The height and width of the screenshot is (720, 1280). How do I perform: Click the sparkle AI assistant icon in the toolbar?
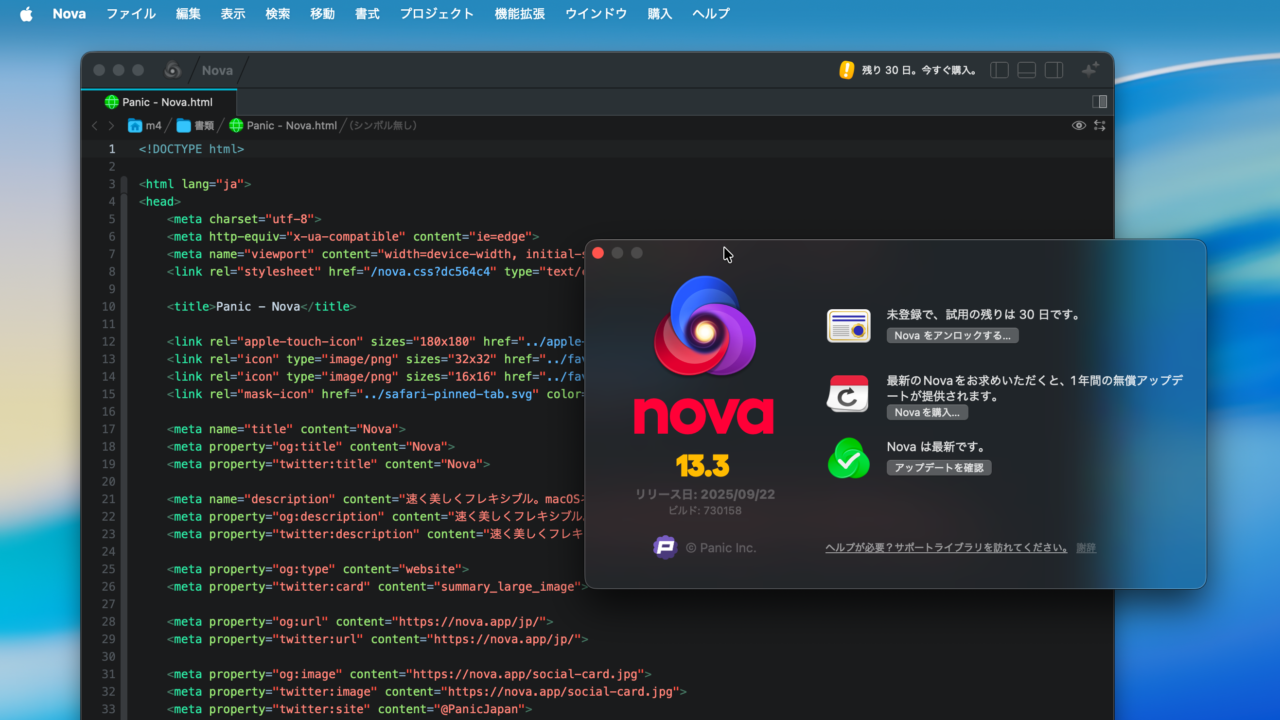[x=1089, y=69]
